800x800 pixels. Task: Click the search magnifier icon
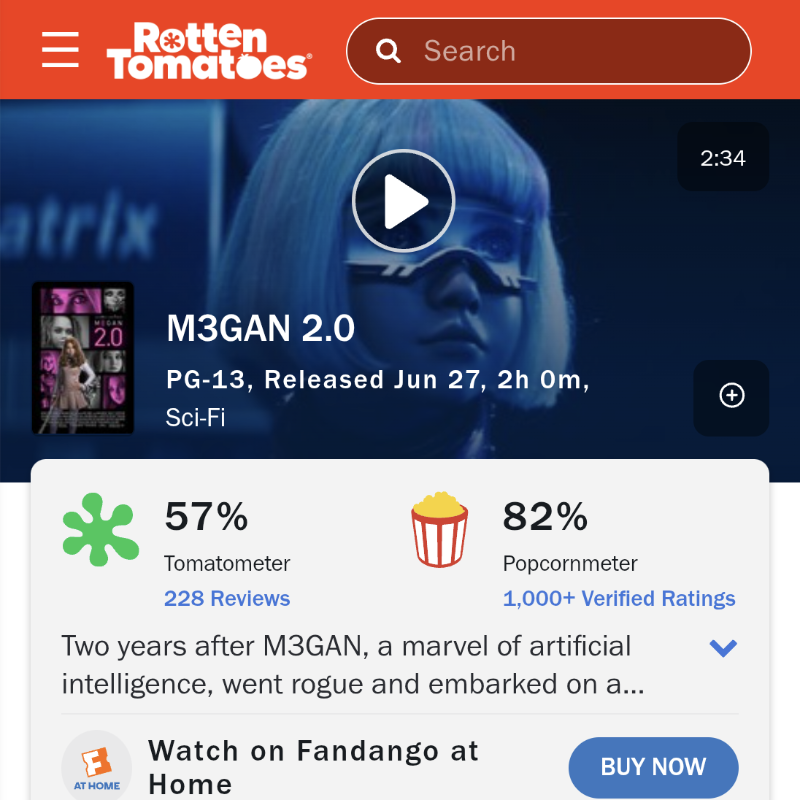388,51
